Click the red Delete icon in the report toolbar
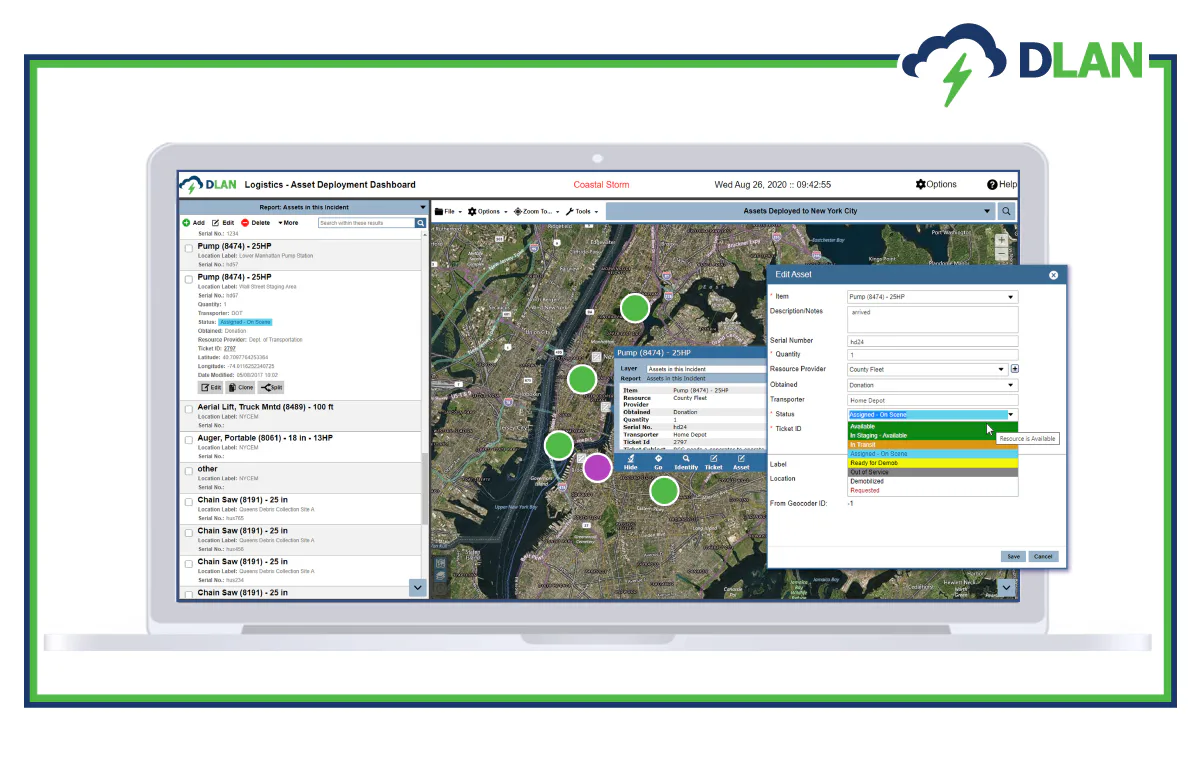The height and width of the screenshot is (762, 1200). click(x=245, y=223)
